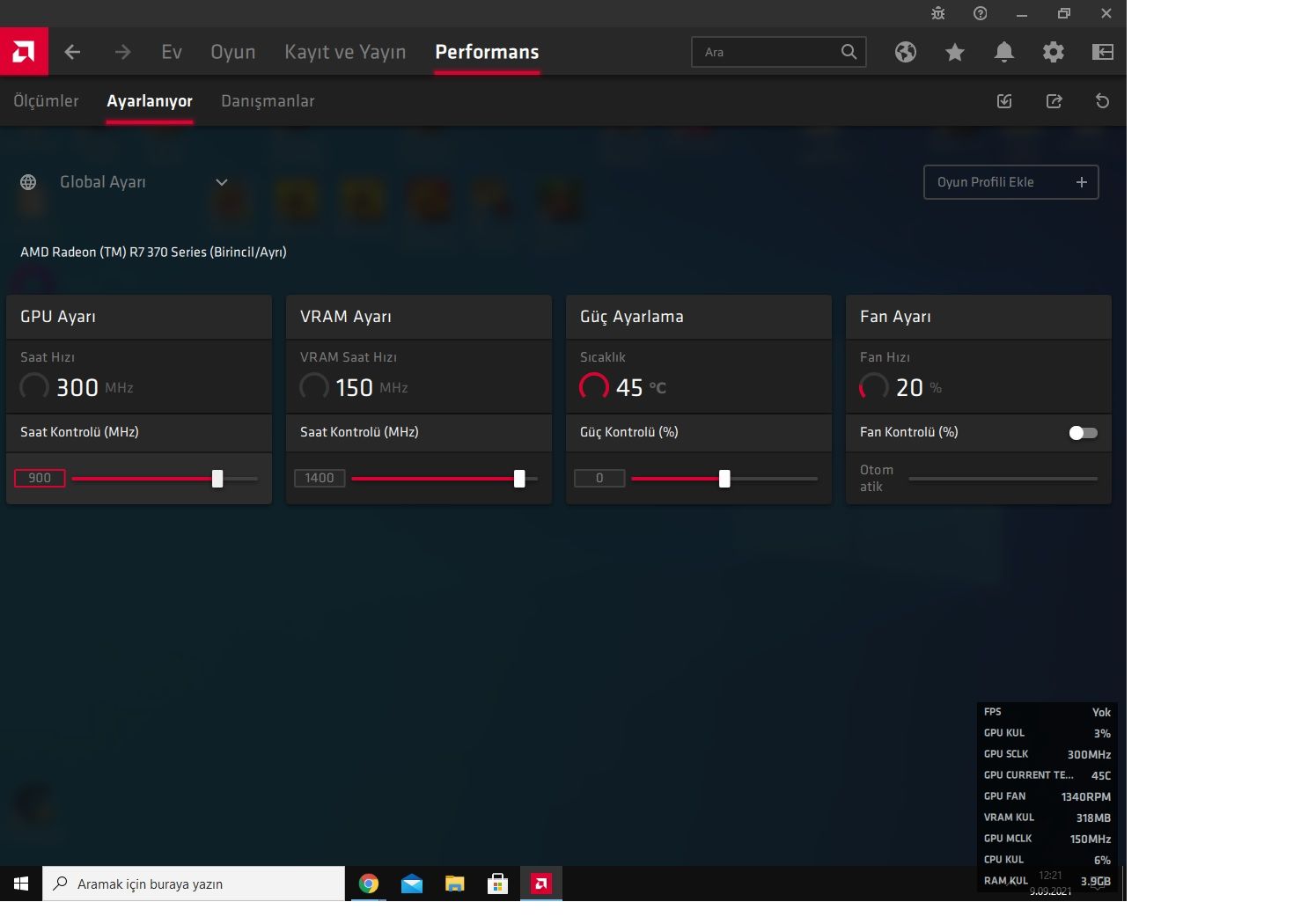This screenshot has height=924, width=1308.
Task: Click the Saat Hızı gauge dial icon
Action: [34, 387]
